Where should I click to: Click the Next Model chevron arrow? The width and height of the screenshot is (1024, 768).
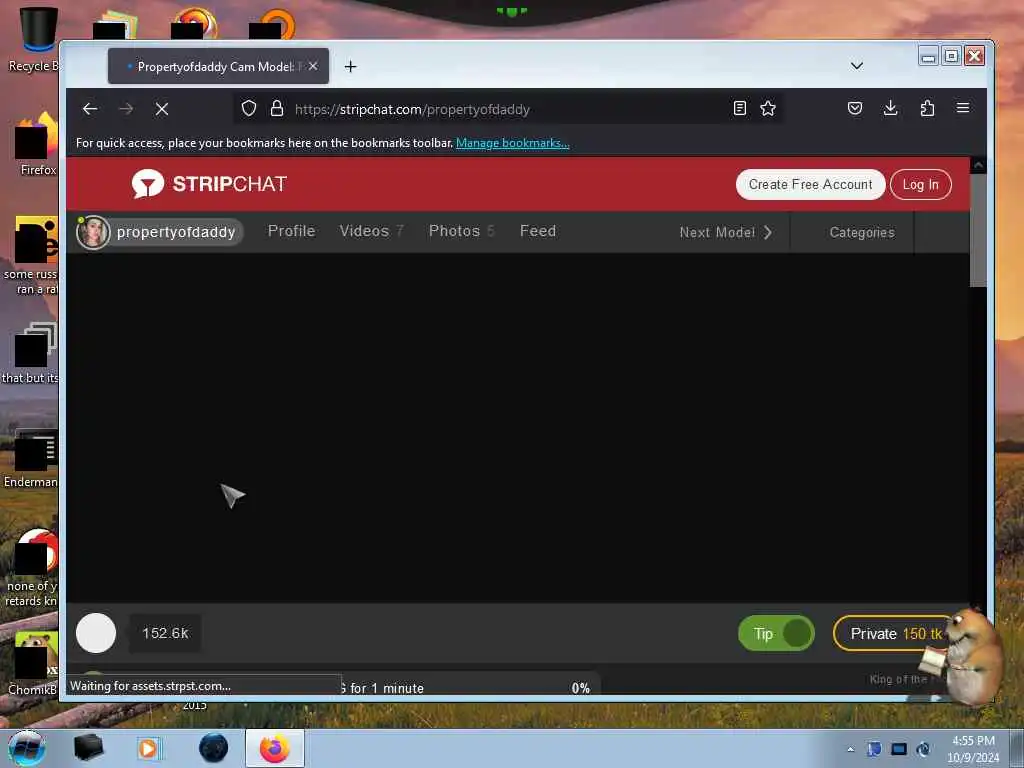point(768,232)
